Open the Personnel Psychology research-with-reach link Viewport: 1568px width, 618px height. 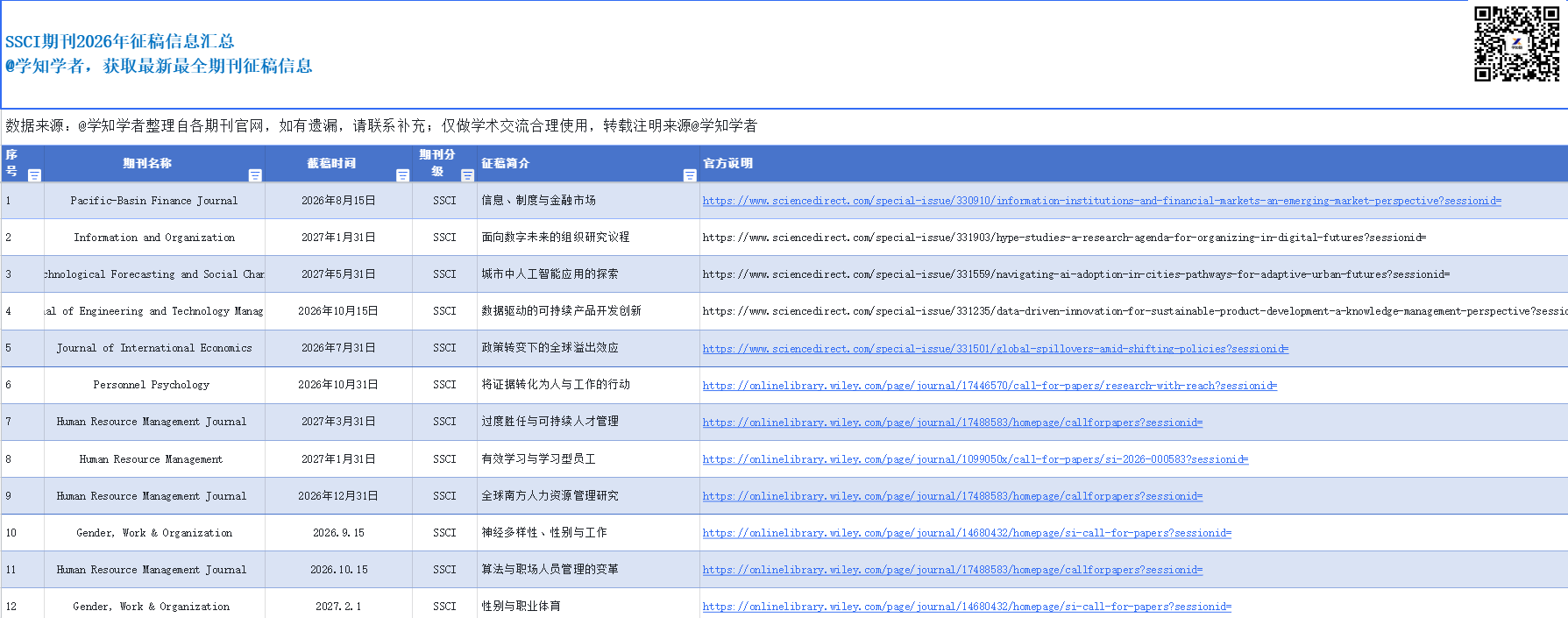[x=990, y=386]
